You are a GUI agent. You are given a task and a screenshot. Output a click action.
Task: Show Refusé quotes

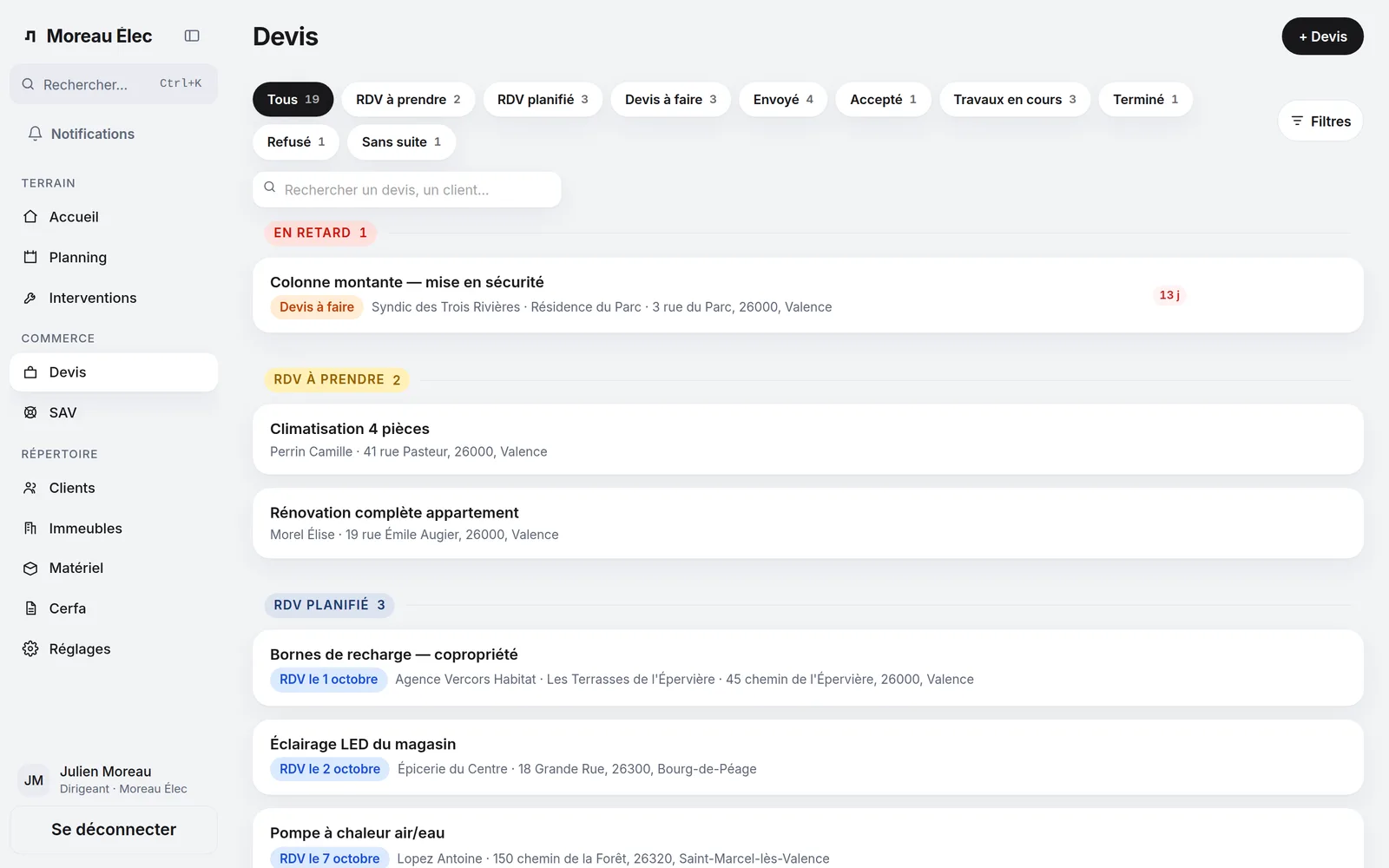[x=296, y=141]
